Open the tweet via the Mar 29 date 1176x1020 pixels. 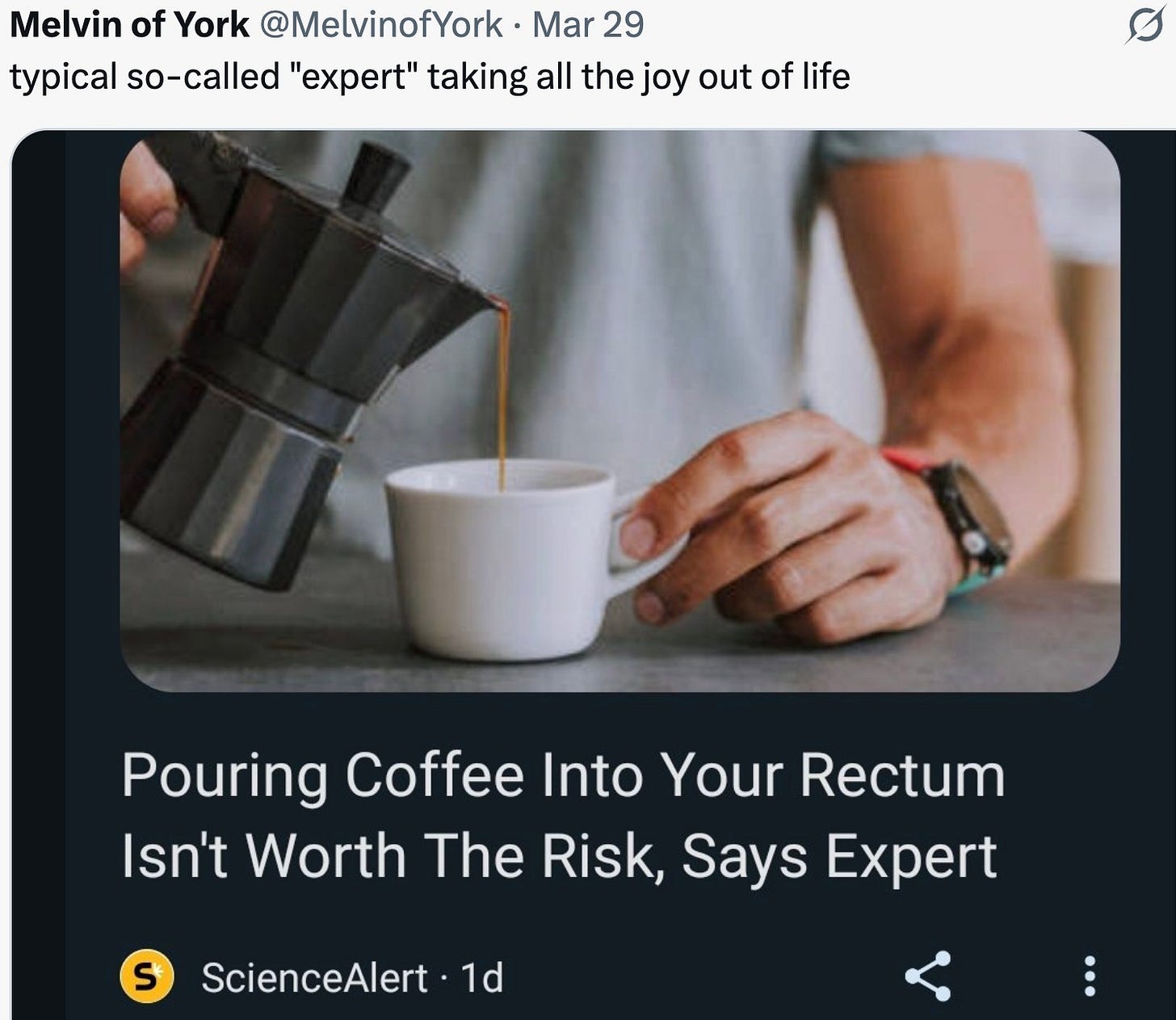click(x=588, y=26)
